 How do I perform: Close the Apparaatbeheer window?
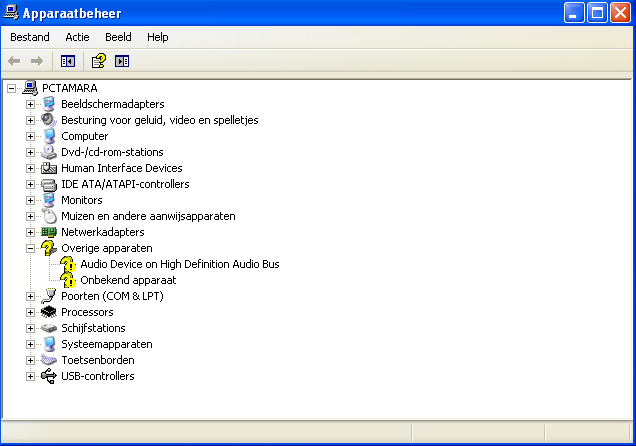click(621, 13)
